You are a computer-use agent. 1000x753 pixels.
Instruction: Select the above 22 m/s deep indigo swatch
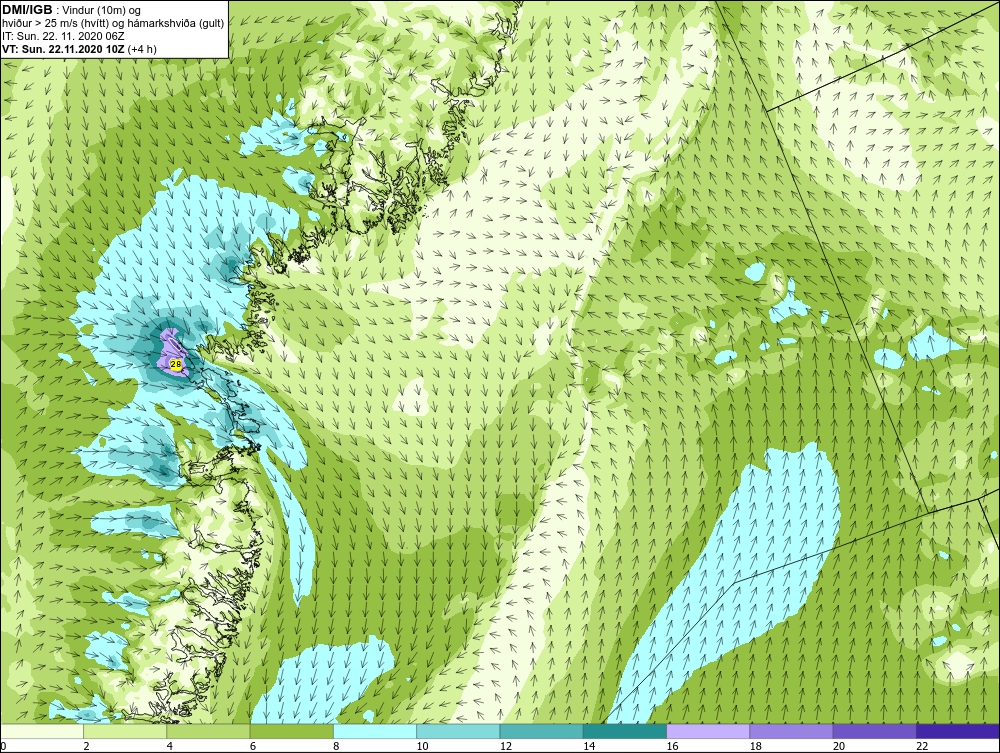[x=958, y=731]
